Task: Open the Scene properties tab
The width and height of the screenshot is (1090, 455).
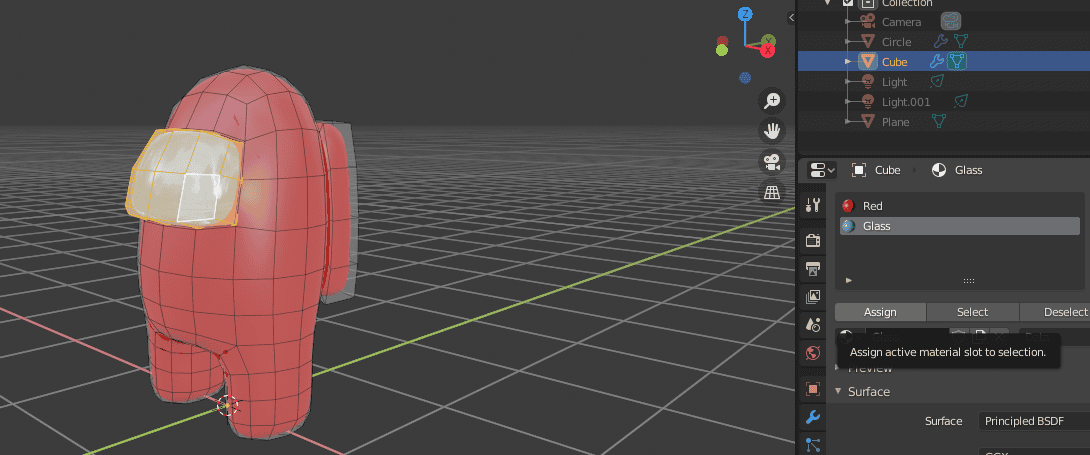Action: 813,325
